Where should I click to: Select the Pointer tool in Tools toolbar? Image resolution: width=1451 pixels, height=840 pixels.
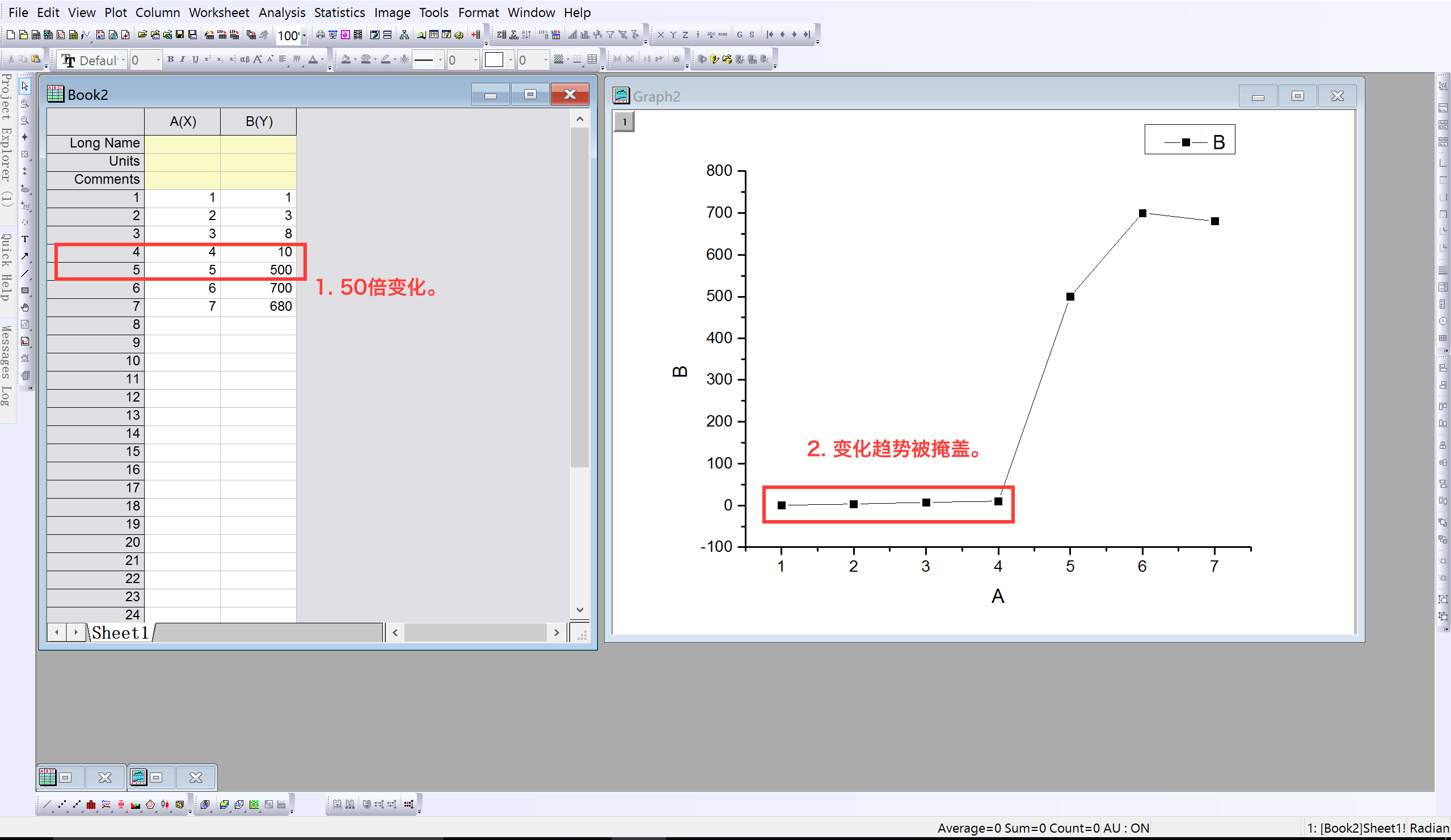point(25,86)
